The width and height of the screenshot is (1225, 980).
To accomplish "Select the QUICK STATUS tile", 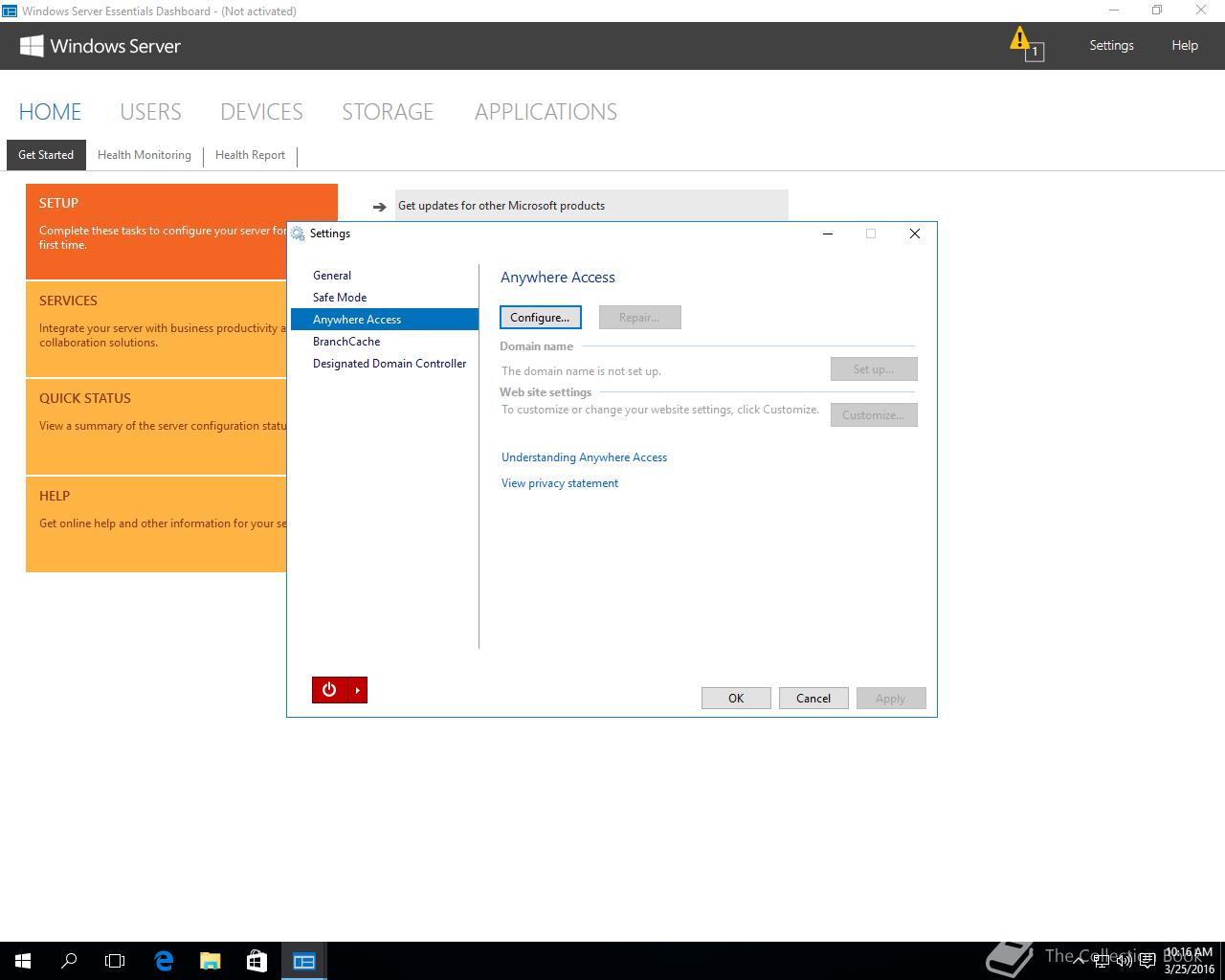I will point(156,427).
